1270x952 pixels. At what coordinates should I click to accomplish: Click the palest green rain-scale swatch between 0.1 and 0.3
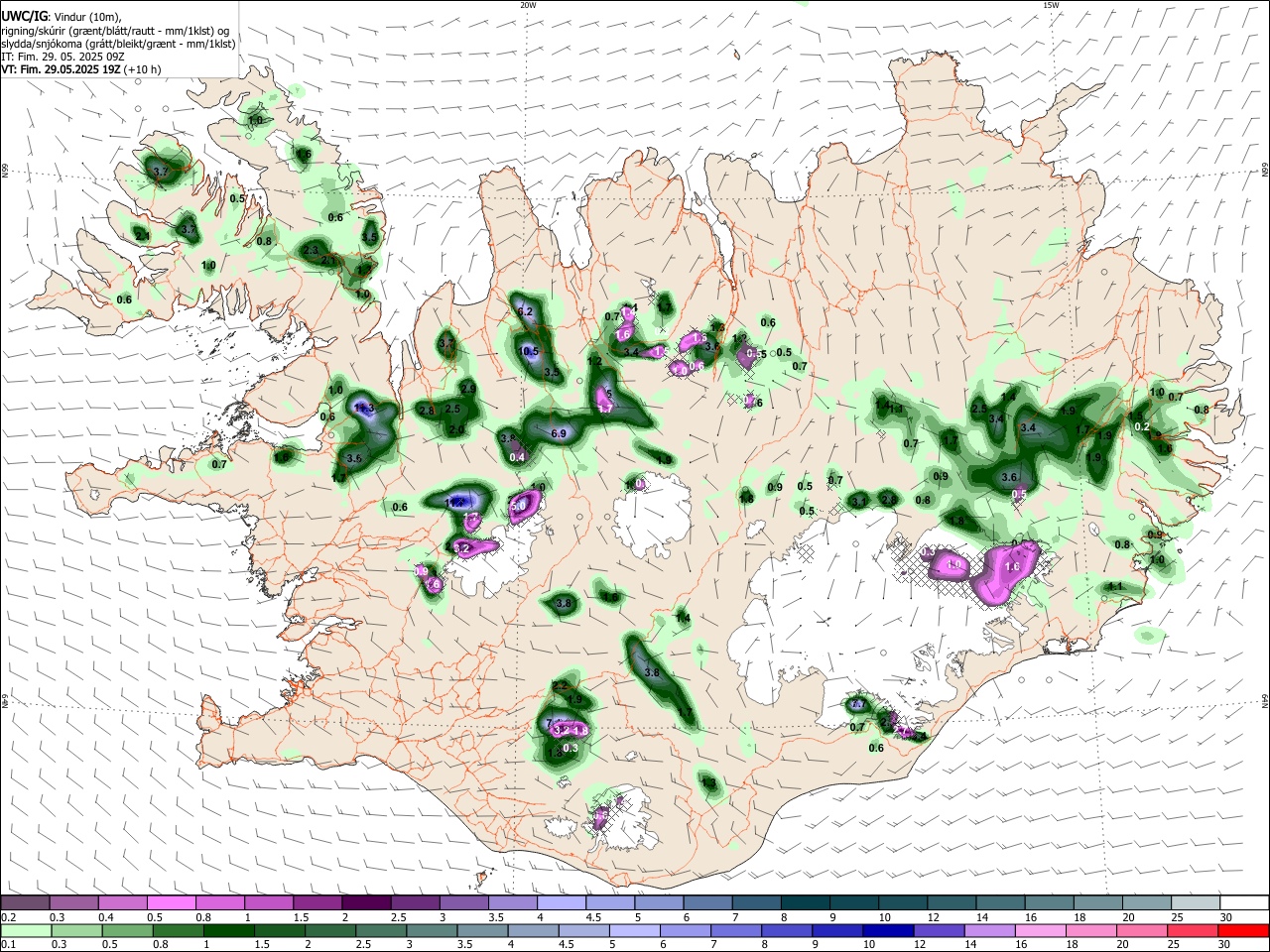point(25,930)
